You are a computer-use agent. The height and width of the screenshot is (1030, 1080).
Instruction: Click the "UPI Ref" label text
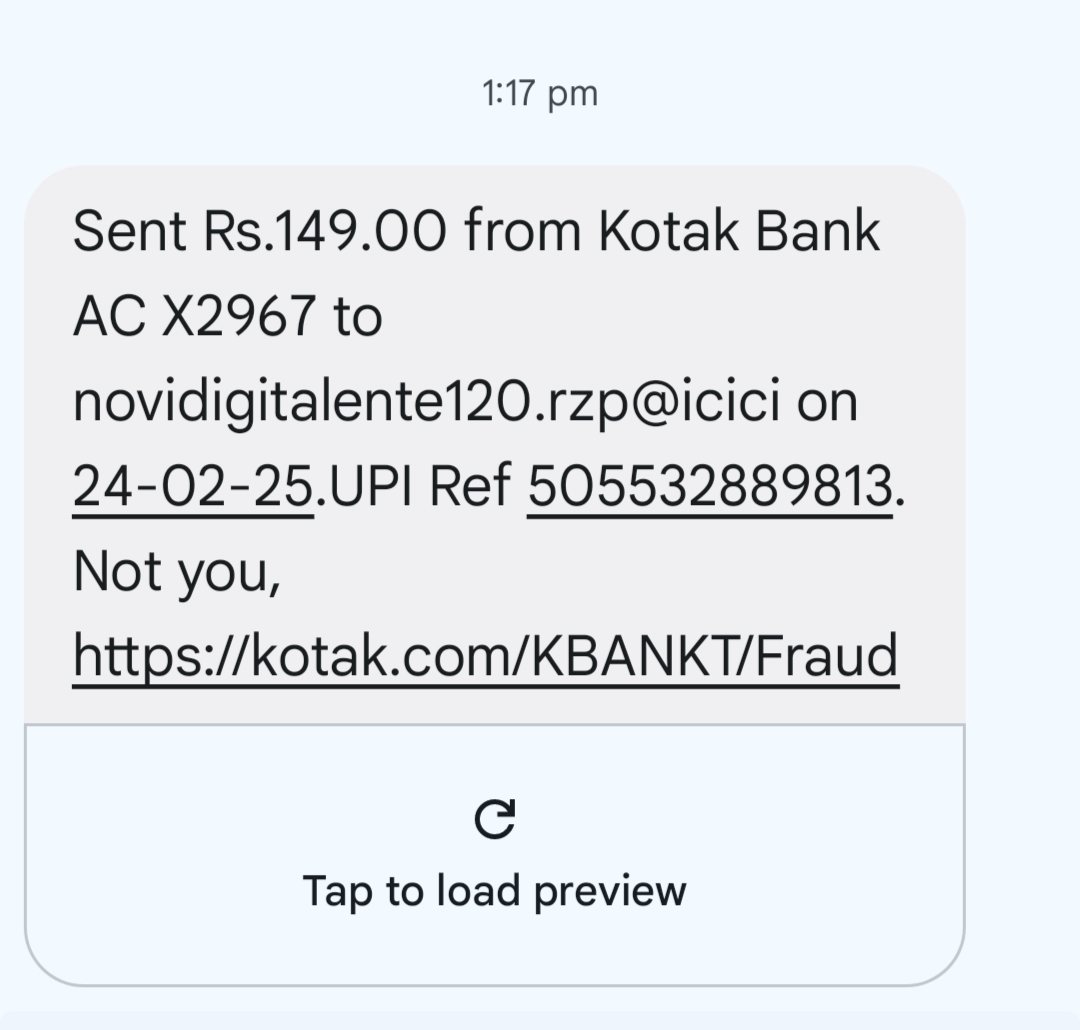pyautogui.click(x=420, y=487)
